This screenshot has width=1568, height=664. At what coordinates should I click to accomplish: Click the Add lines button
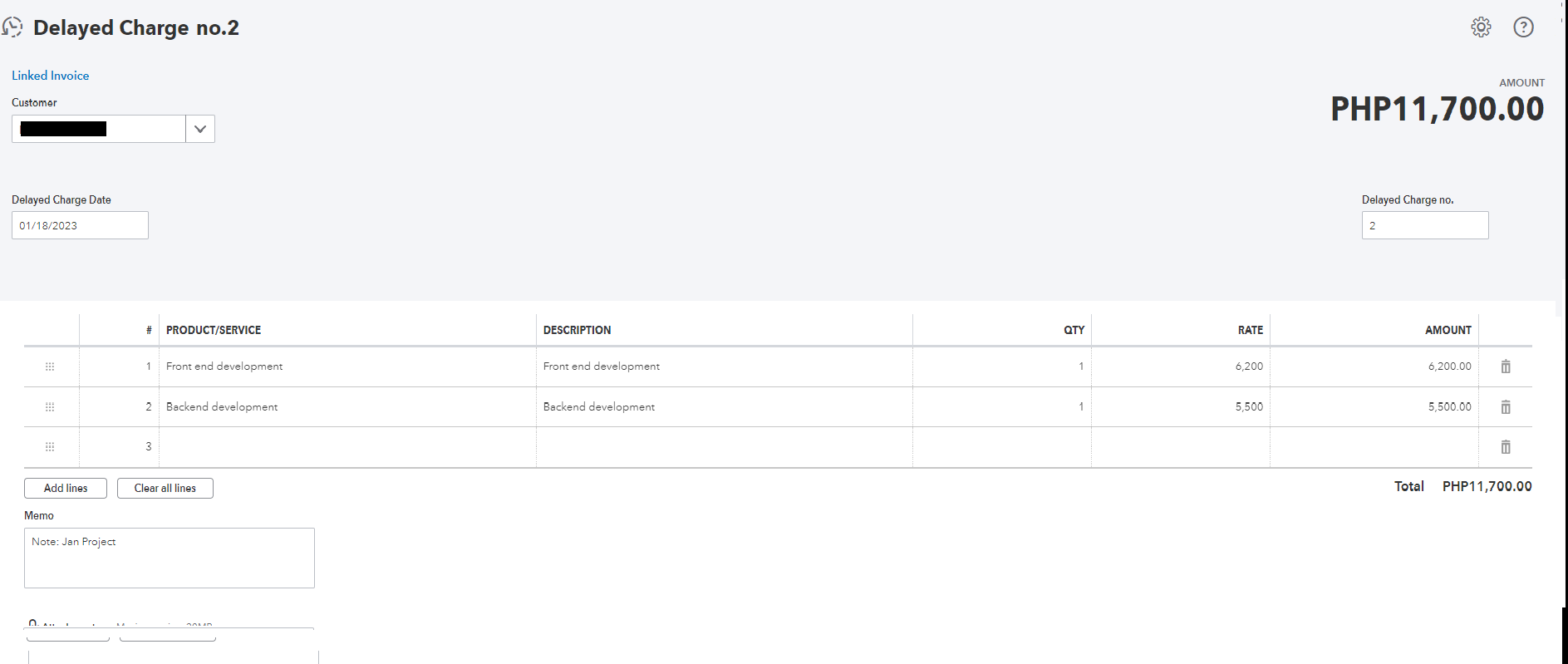pyautogui.click(x=66, y=489)
